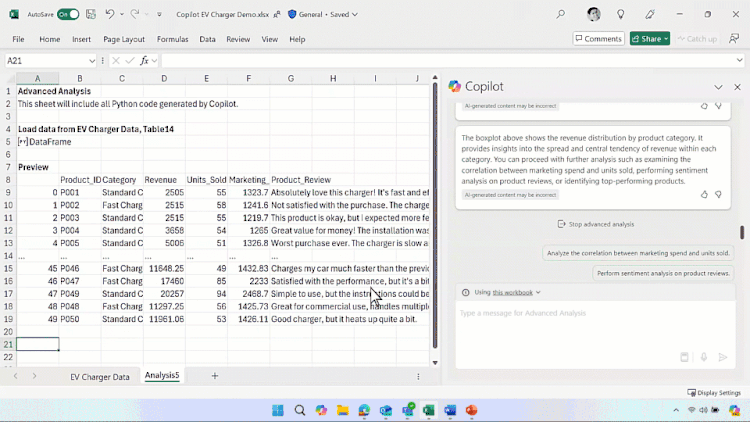
Task: Open Word from the taskbar
Action: (x=450, y=410)
